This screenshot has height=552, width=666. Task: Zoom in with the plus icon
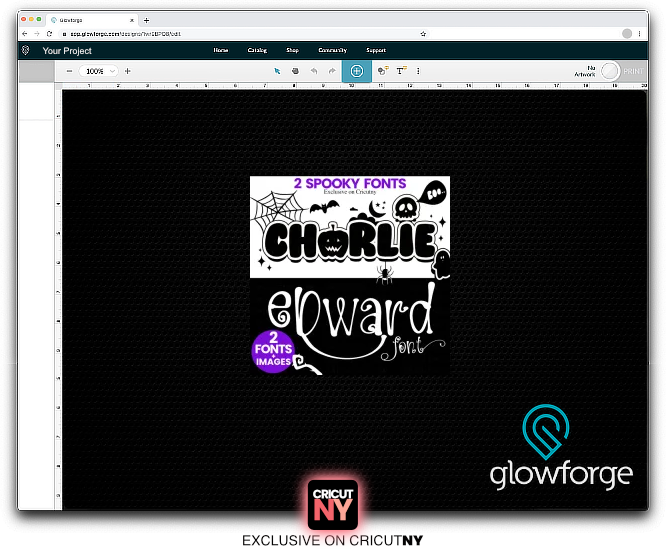[x=127, y=71]
